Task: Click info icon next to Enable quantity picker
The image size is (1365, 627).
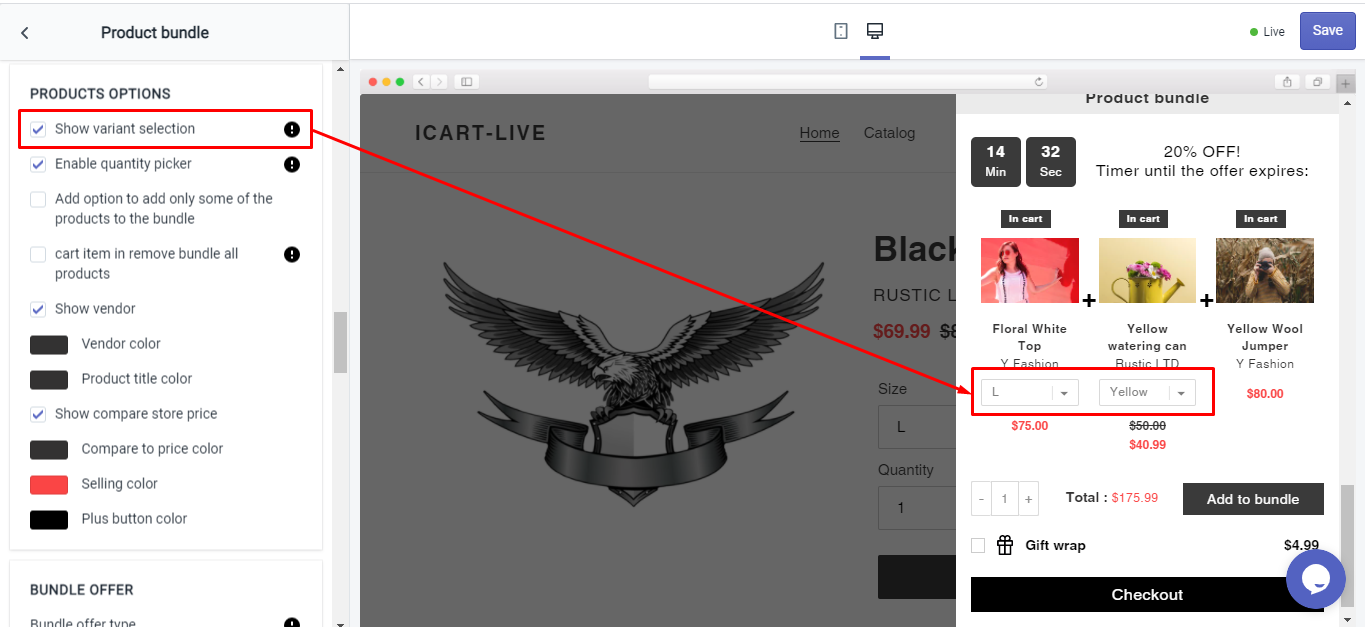Action: click(292, 164)
